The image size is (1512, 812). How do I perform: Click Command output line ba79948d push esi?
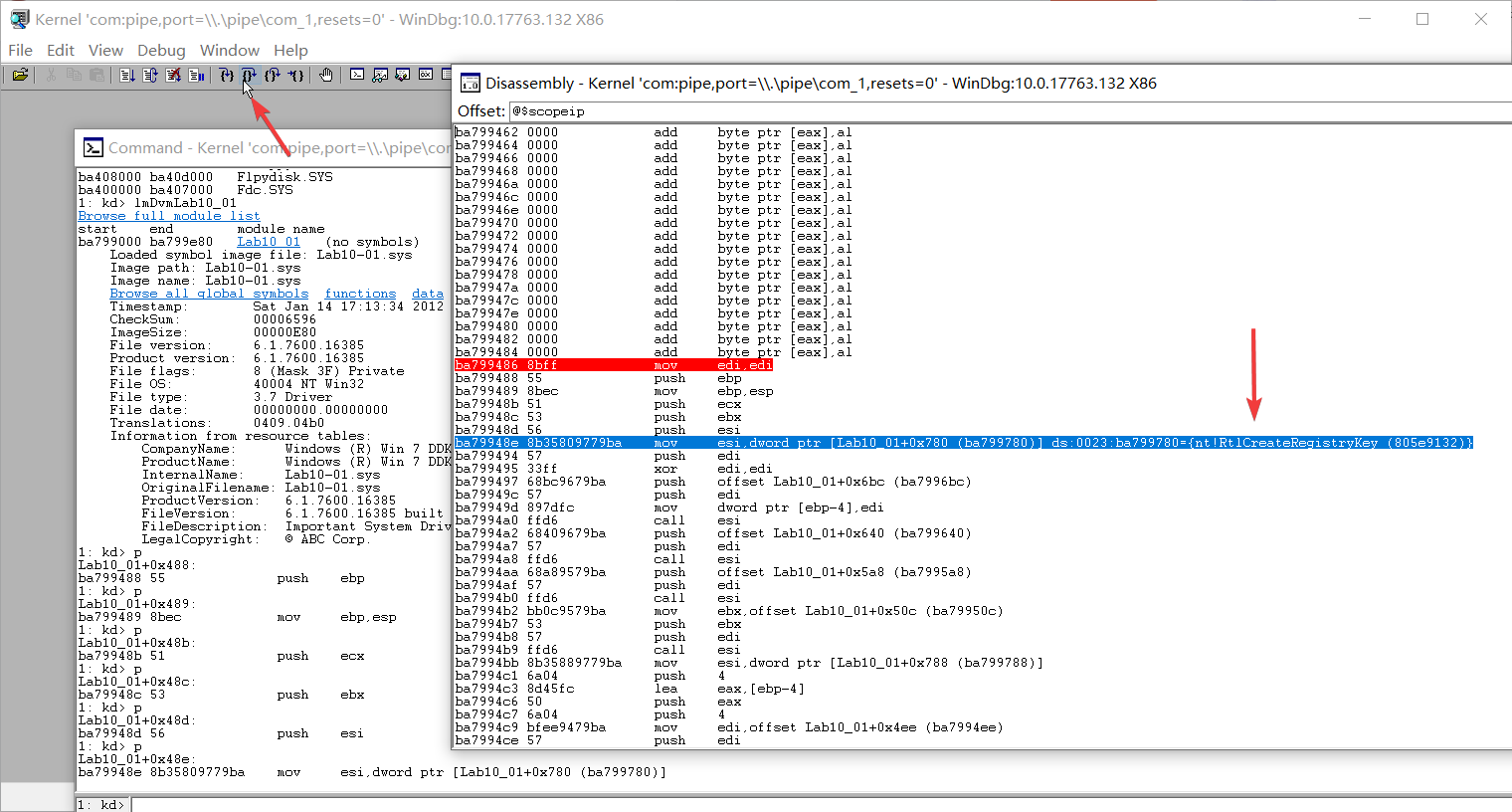[x=221, y=733]
